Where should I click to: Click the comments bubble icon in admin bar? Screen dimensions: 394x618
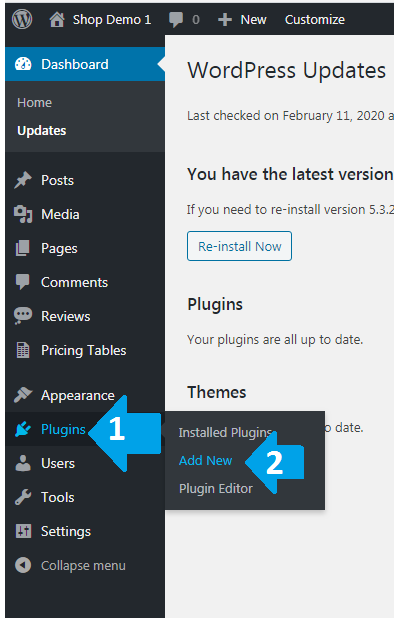click(x=176, y=19)
